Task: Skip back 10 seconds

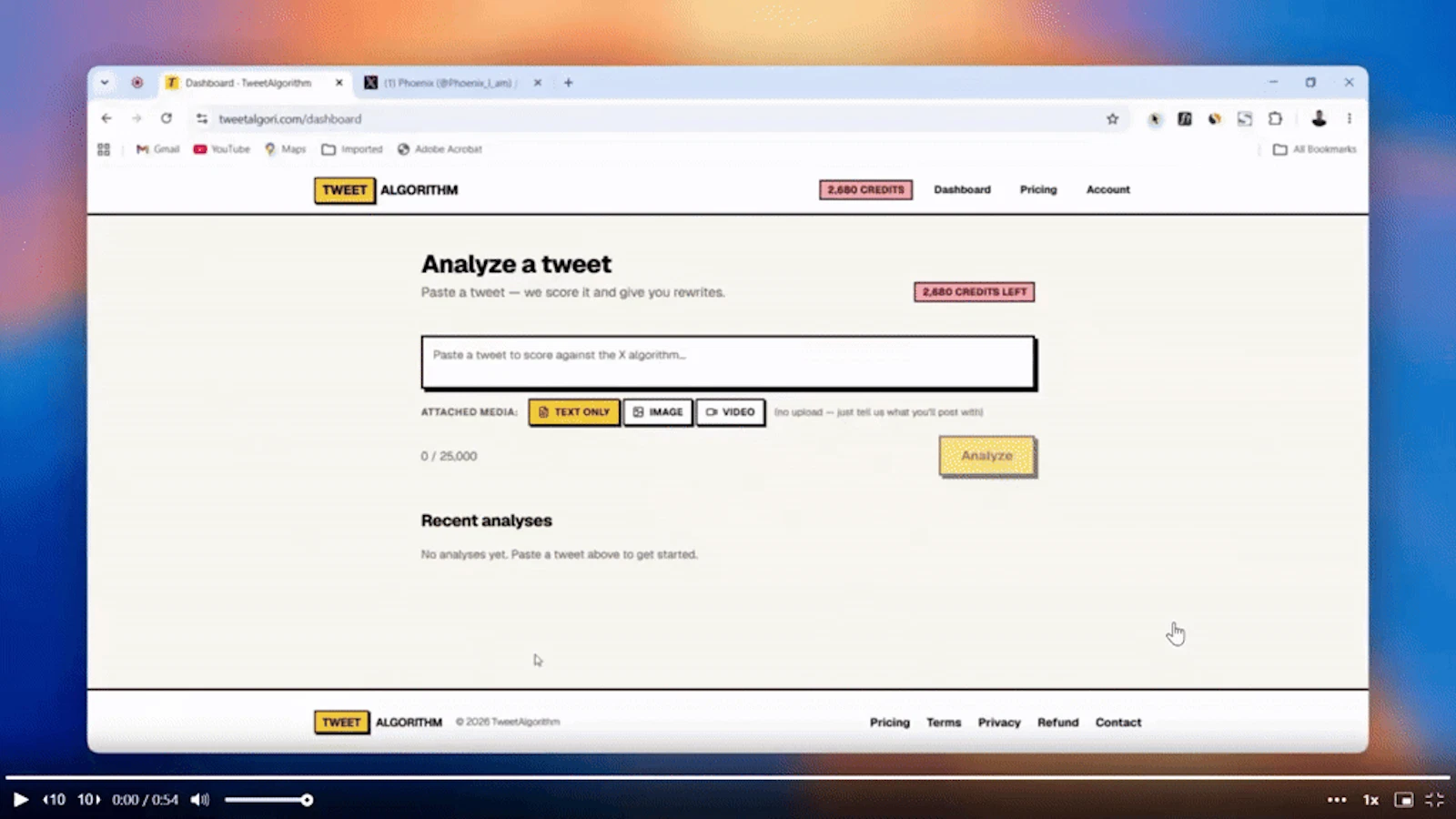Action: pyautogui.click(x=55, y=800)
